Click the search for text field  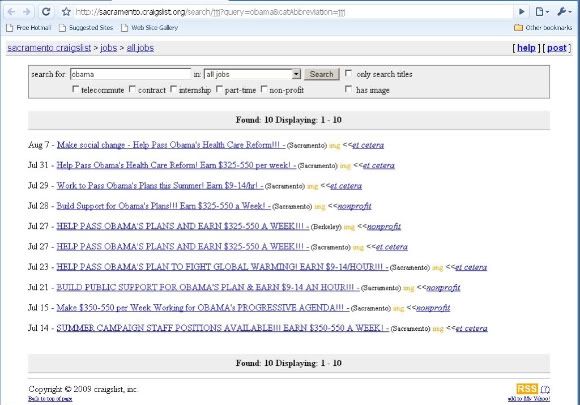[130, 74]
